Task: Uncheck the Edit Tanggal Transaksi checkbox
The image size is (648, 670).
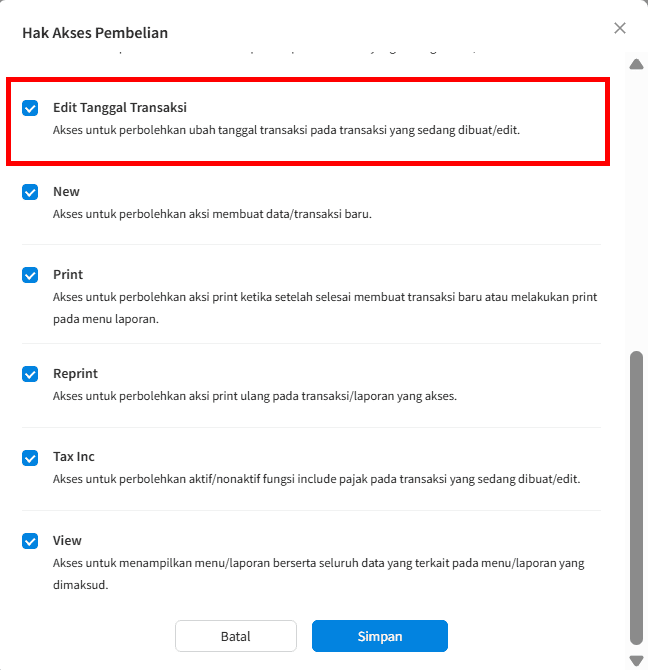Action: tap(30, 108)
